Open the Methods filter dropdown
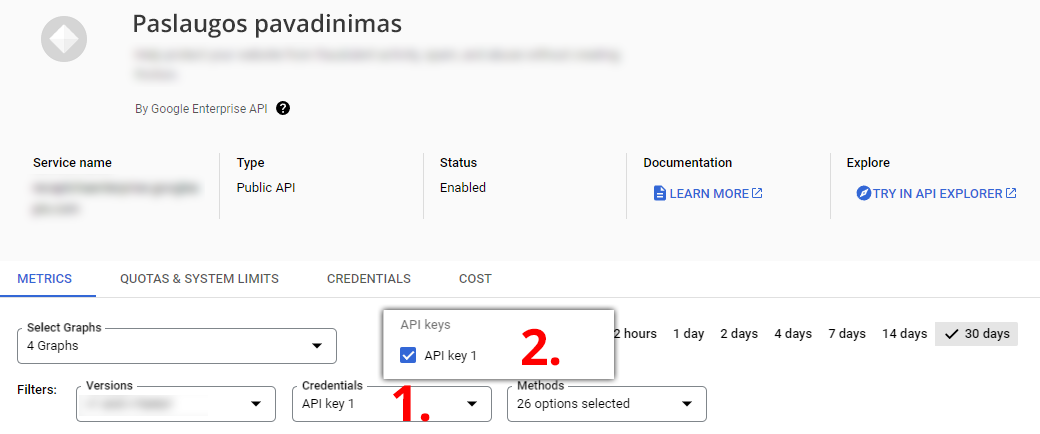The image size is (1040, 434). (606, 404)
